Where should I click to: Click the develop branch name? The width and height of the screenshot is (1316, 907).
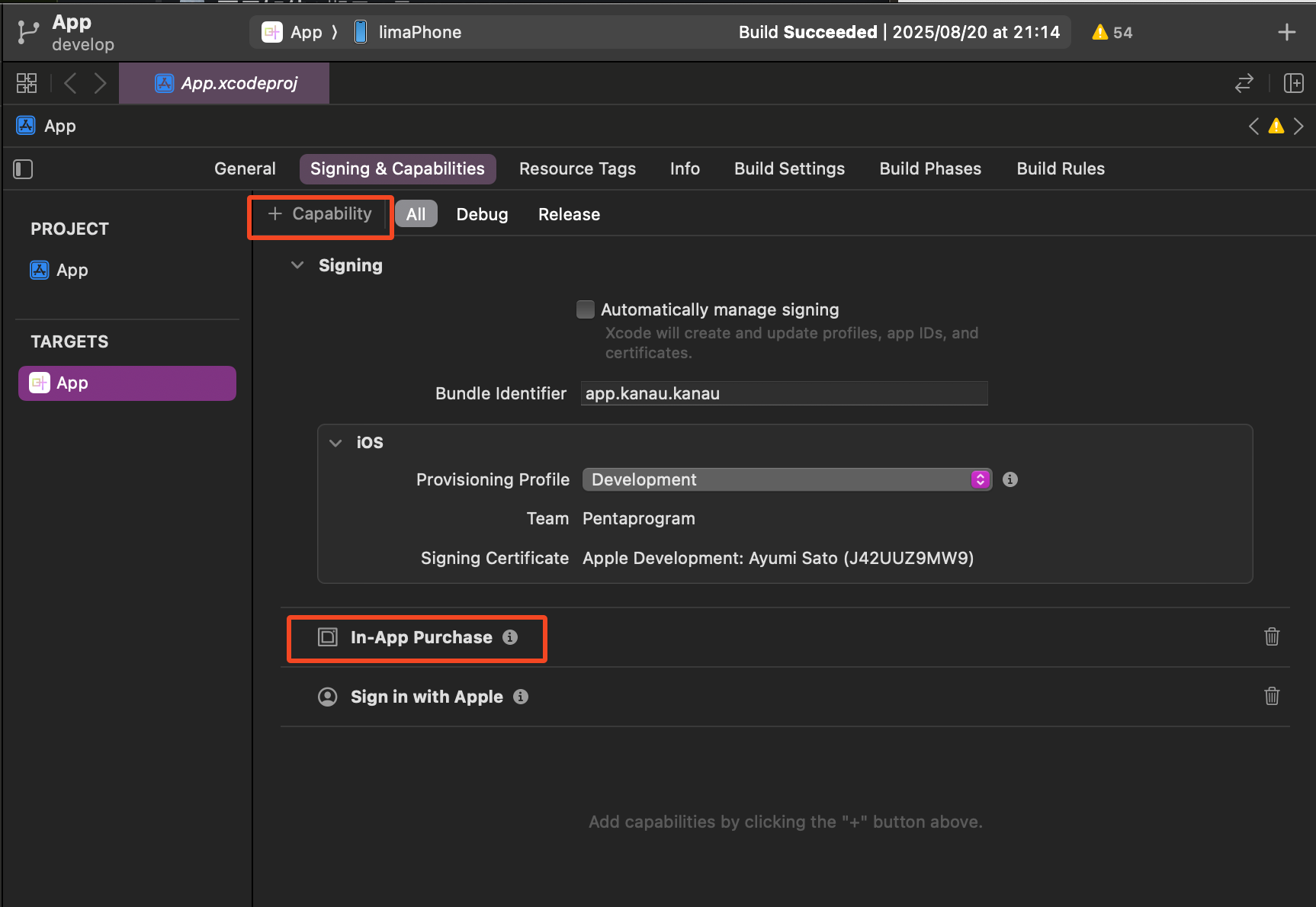coord(83,44)
